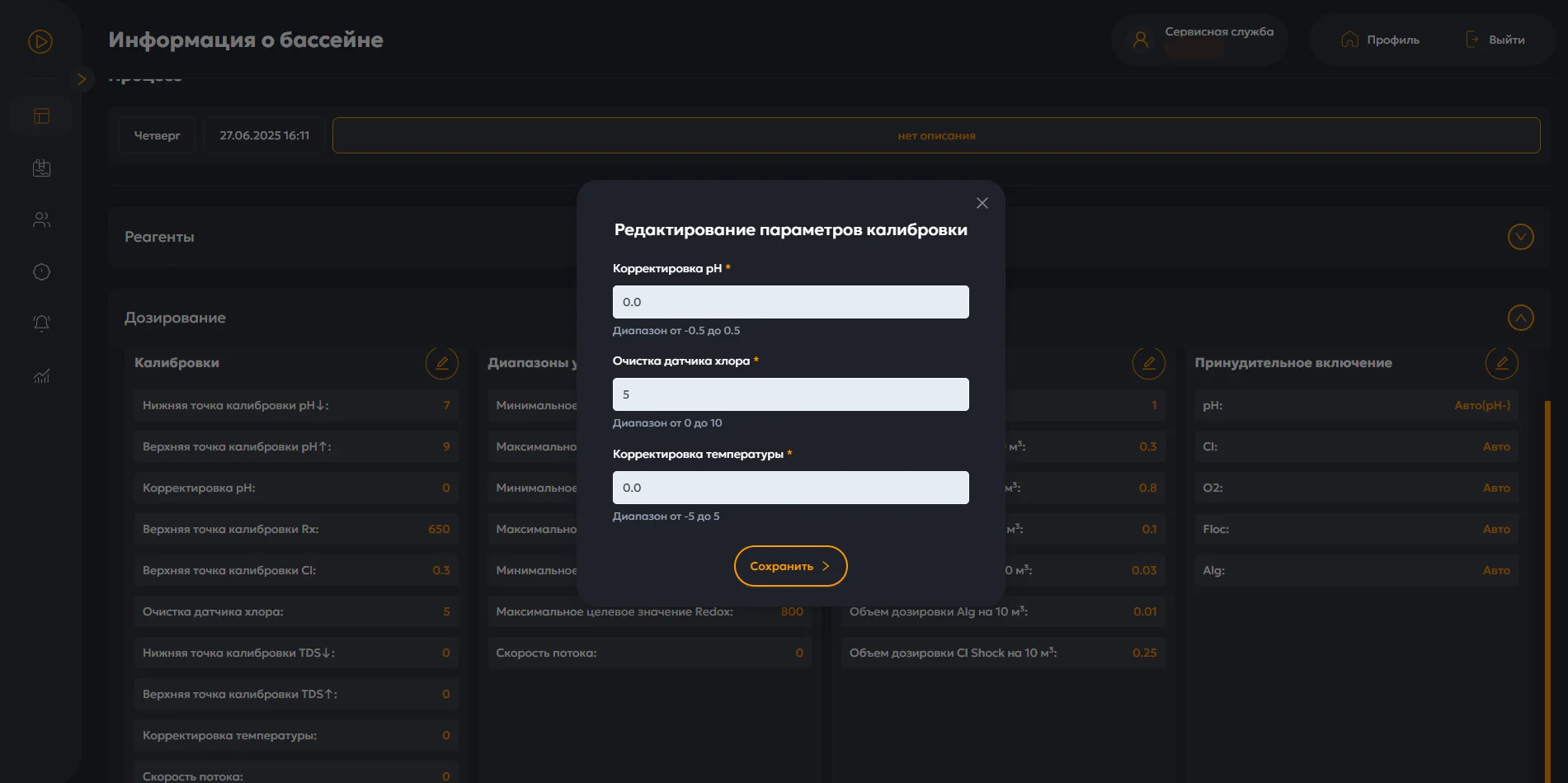Open the clock history icon in sidebar
Image resolution: width=1568 pixels, height=783 pixels.
point(41,272)
